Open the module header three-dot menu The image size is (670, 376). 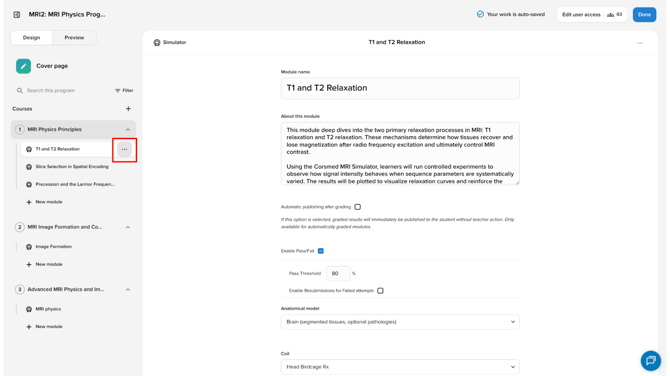click(x=640, y=43)
